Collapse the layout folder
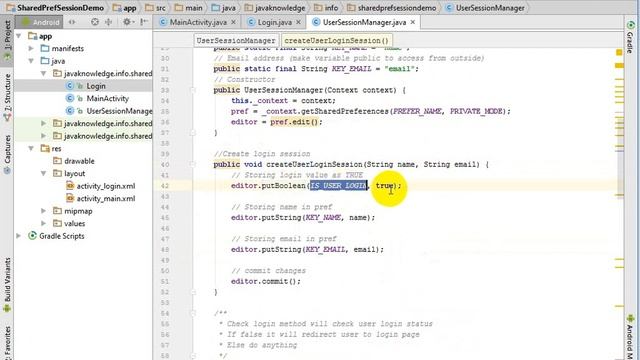Viewport: 640px width, 360px height. pyautogui.click(x=44, y=173)
